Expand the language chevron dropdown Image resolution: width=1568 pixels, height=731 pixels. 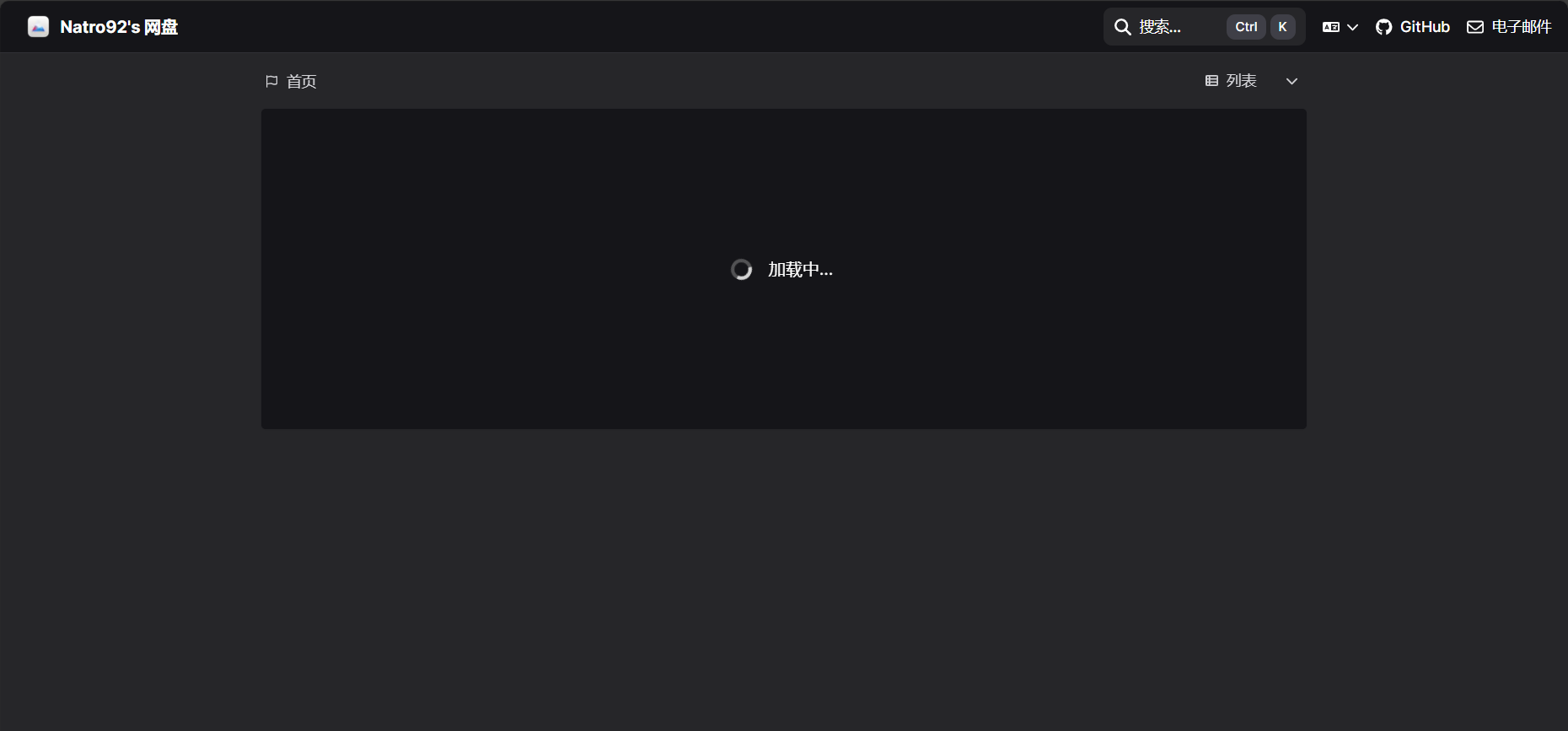coord(1353,27)
